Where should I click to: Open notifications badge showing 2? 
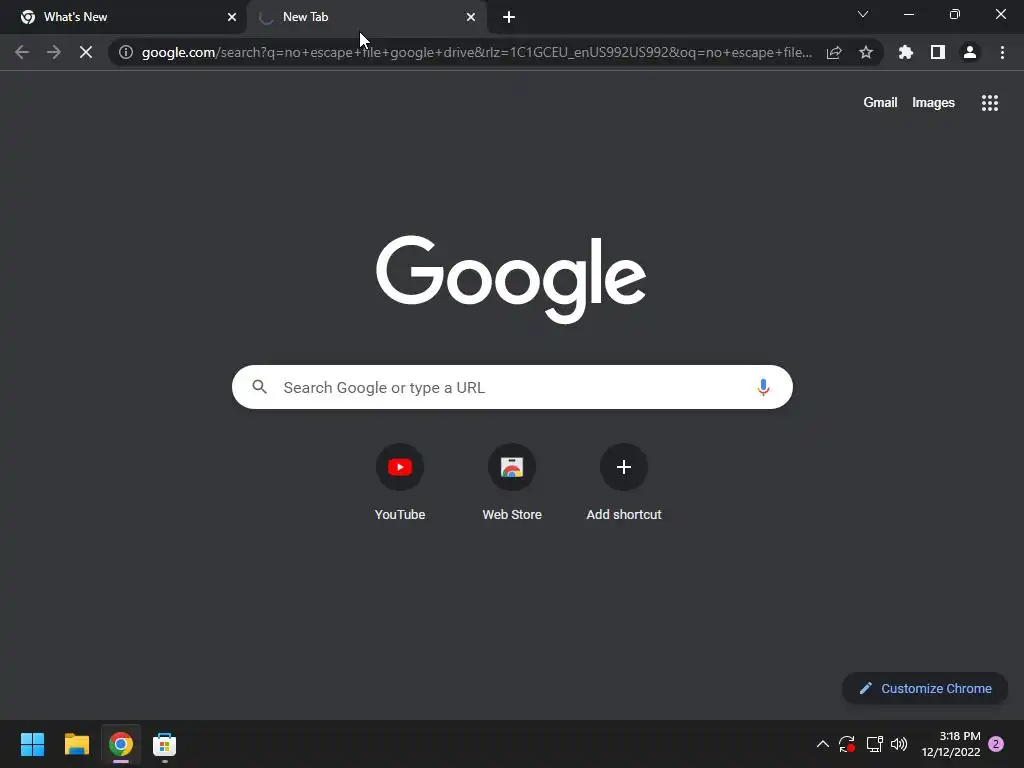(x=996, y=744)
